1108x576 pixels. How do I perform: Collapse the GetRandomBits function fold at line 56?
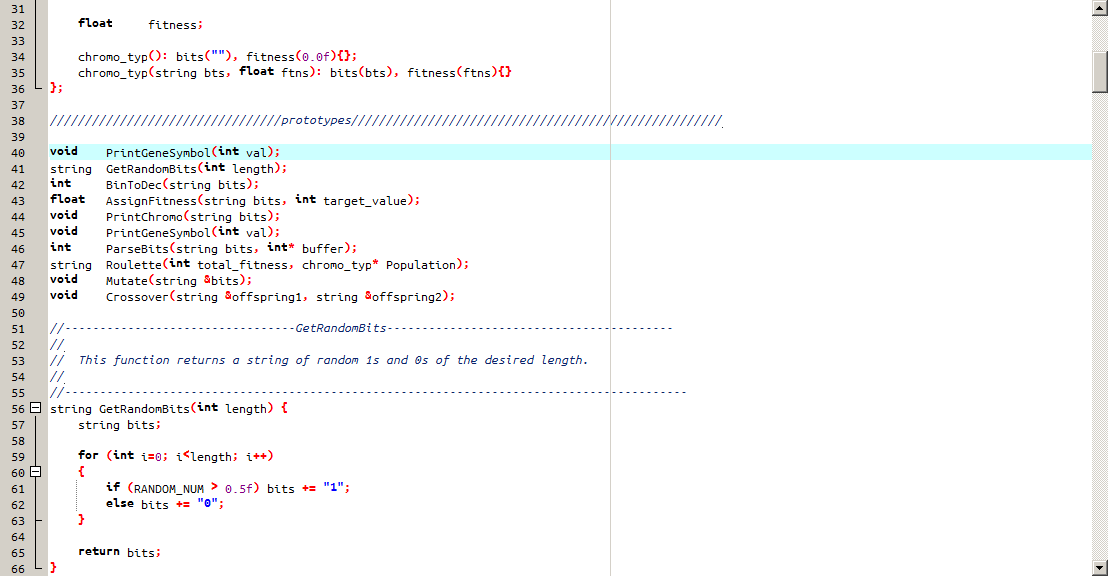(35, 408)
